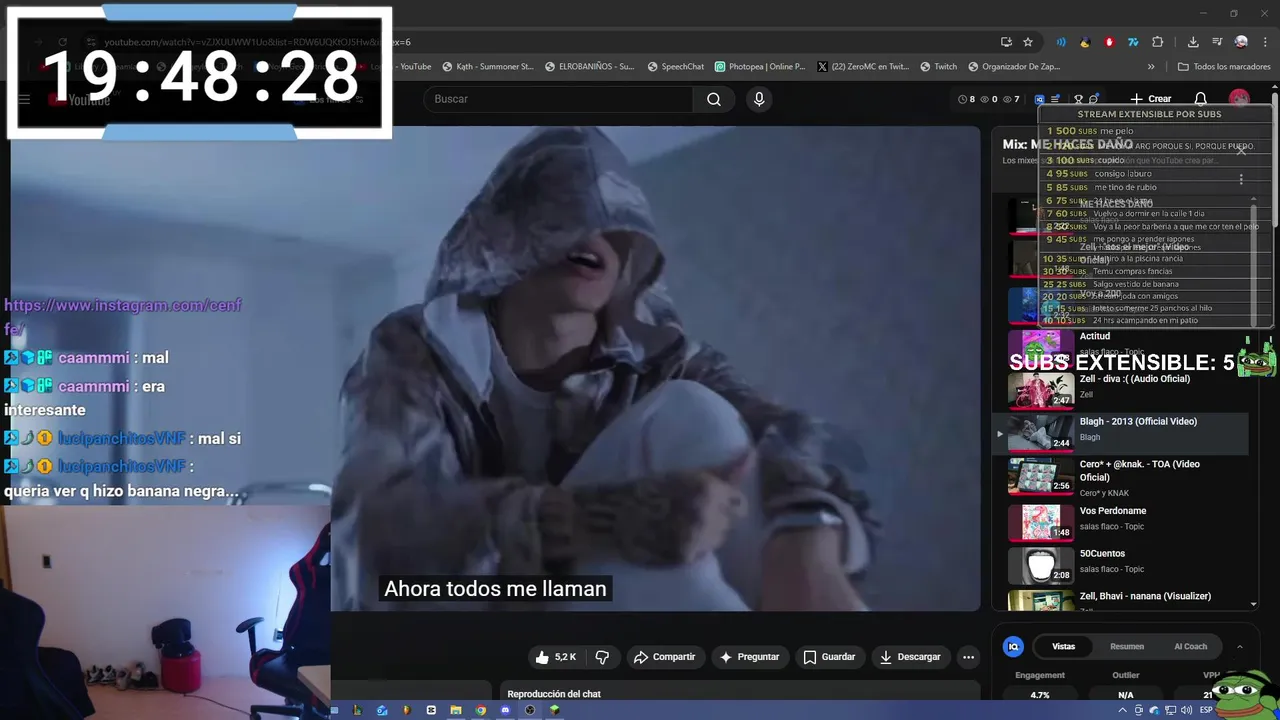1280x720 pixels.
Task: Open the blue vidIQ icon in header
Action: (1039, 99)
